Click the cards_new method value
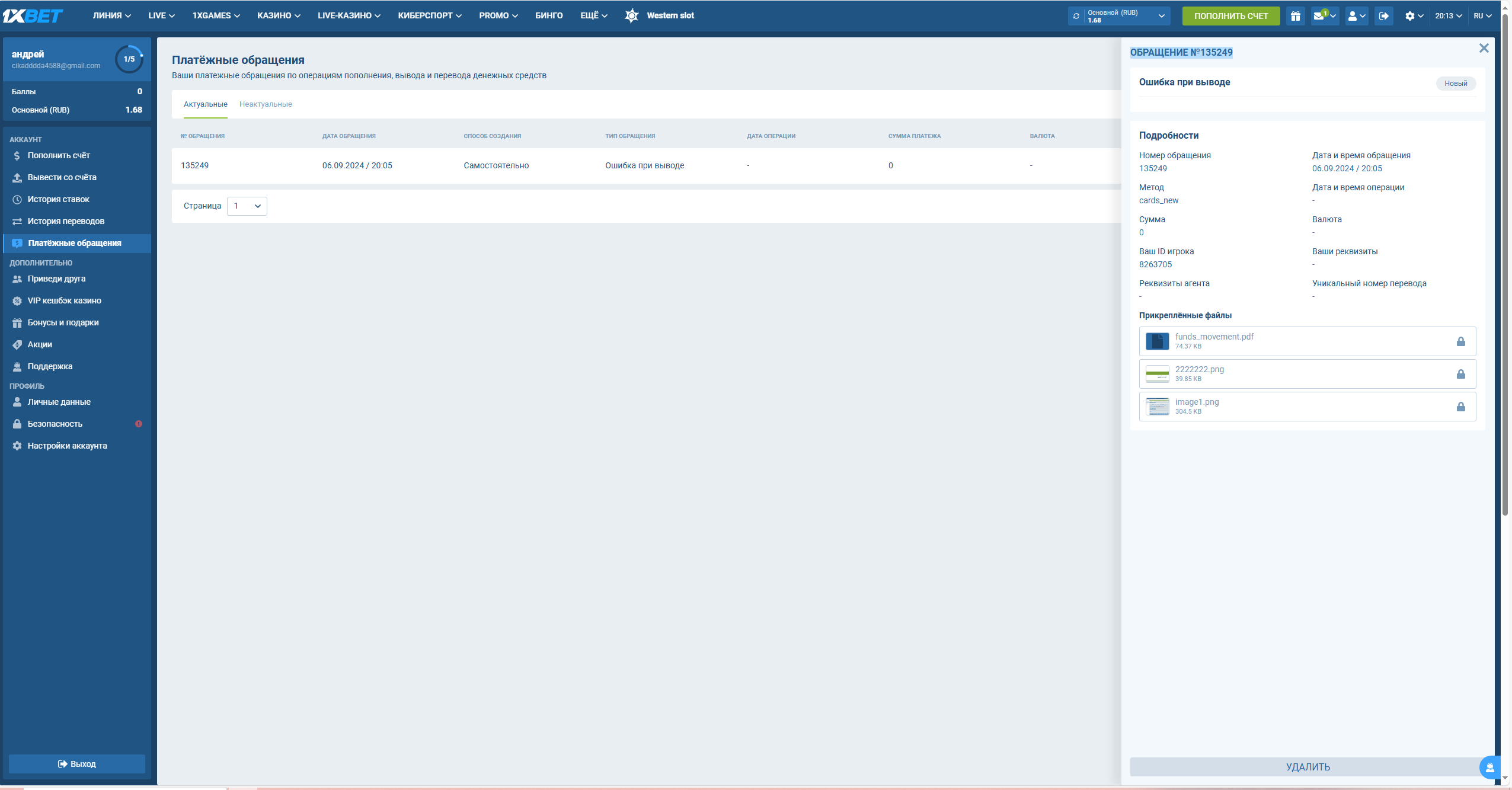This screenshot has height=790, width=1512. point(1159,200)
